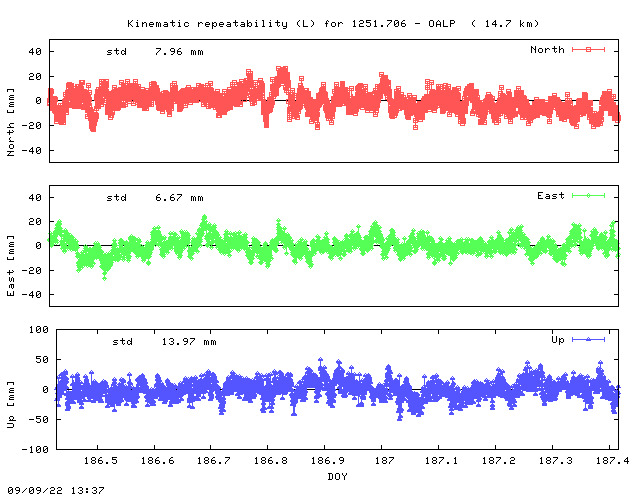Click x-axis tick label 187.2
Image resolution: width=640 pixels, height=496 pixels.
[498, 461]
